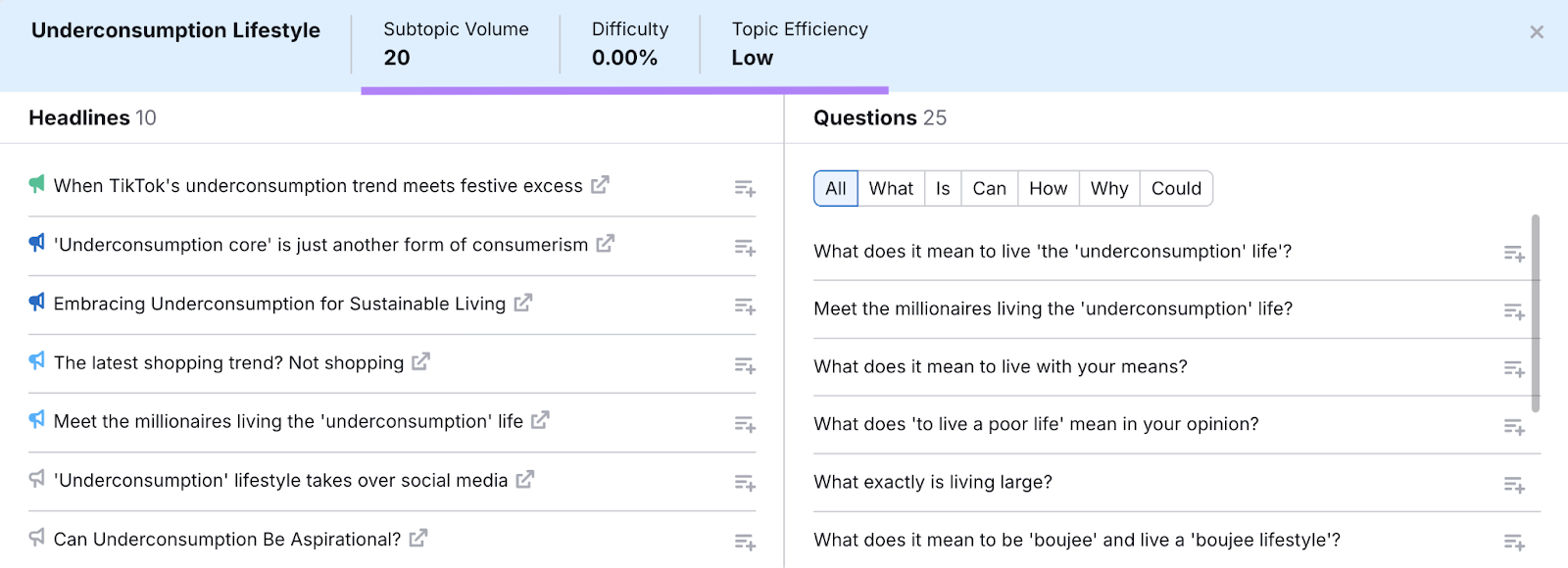1568x568 pixels.
Task: Select question 'Meet the millionaires living the underconsumption life?'
Action: [1053, 308]
